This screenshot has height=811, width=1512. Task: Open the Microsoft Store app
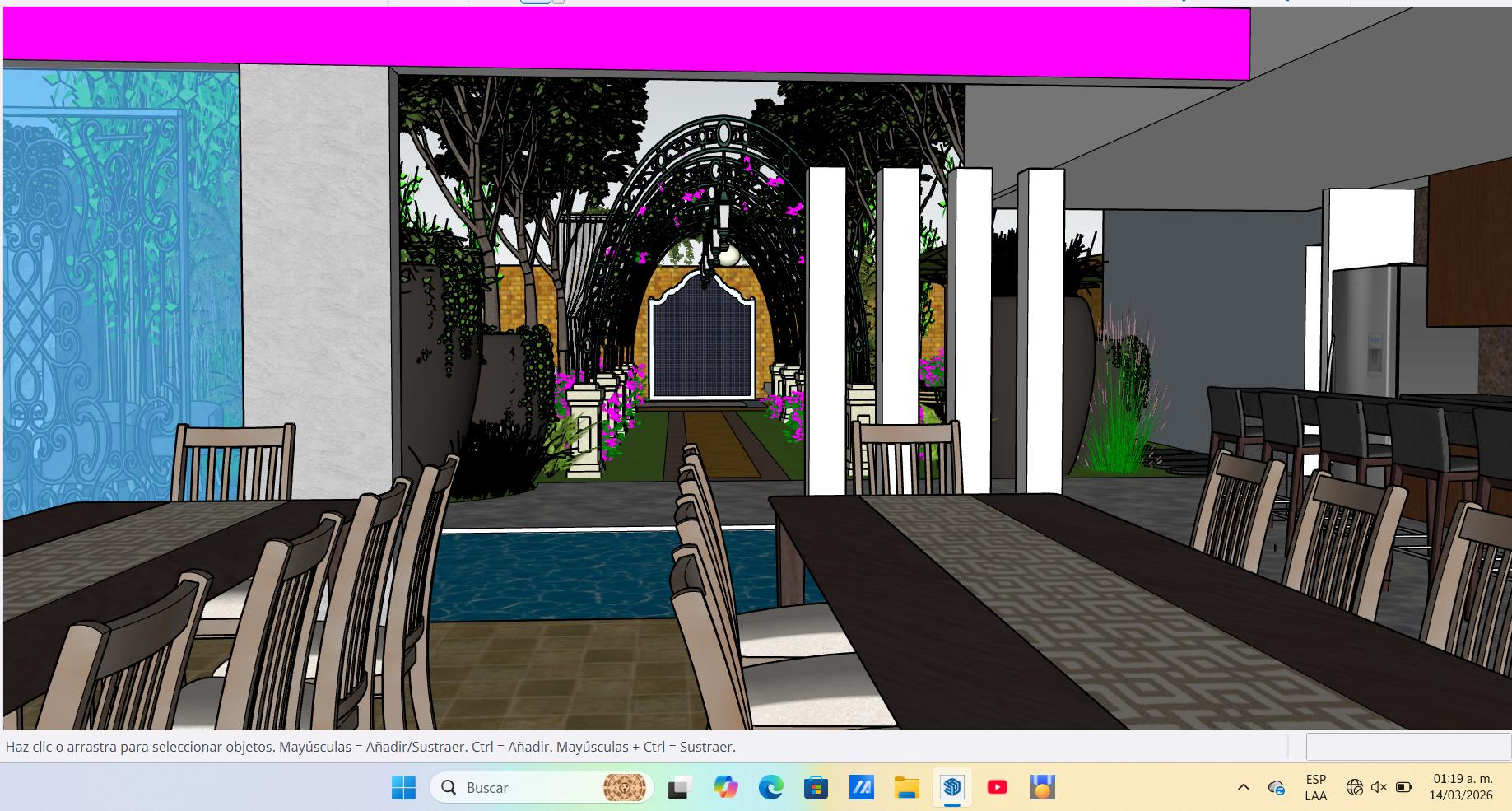(816, 788)
